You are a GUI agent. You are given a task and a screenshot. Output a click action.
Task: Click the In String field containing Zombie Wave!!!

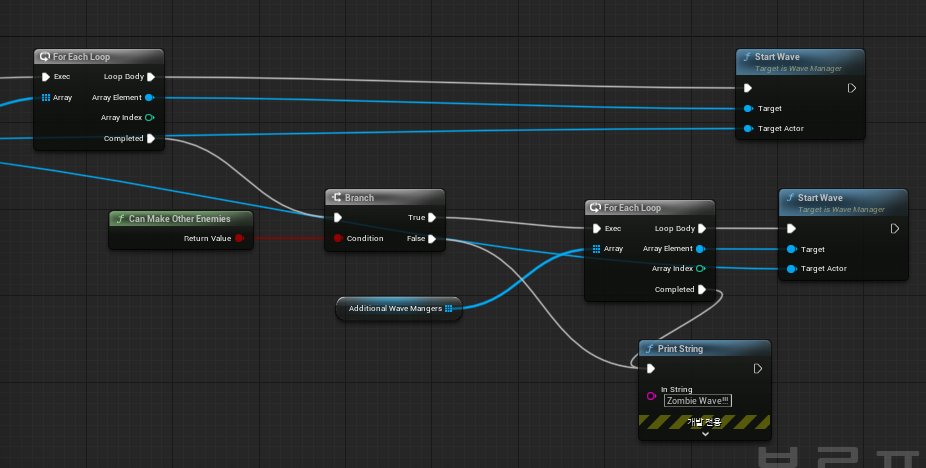(697, 401)
